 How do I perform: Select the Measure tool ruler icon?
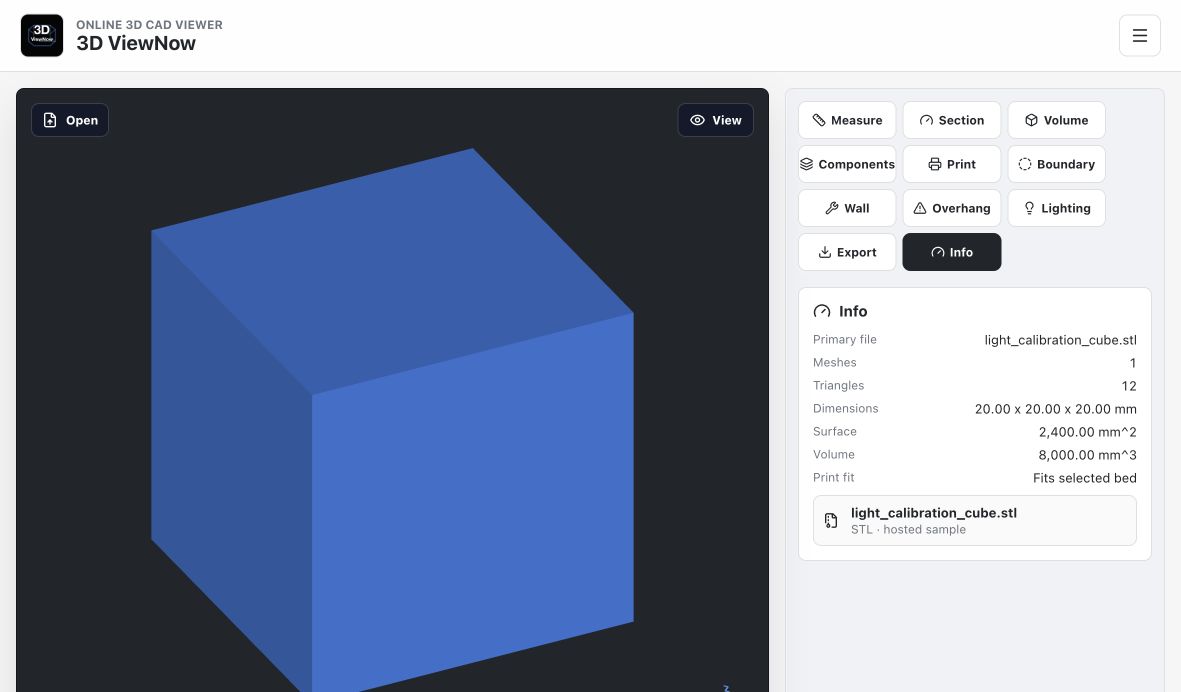tap(819, 120)
